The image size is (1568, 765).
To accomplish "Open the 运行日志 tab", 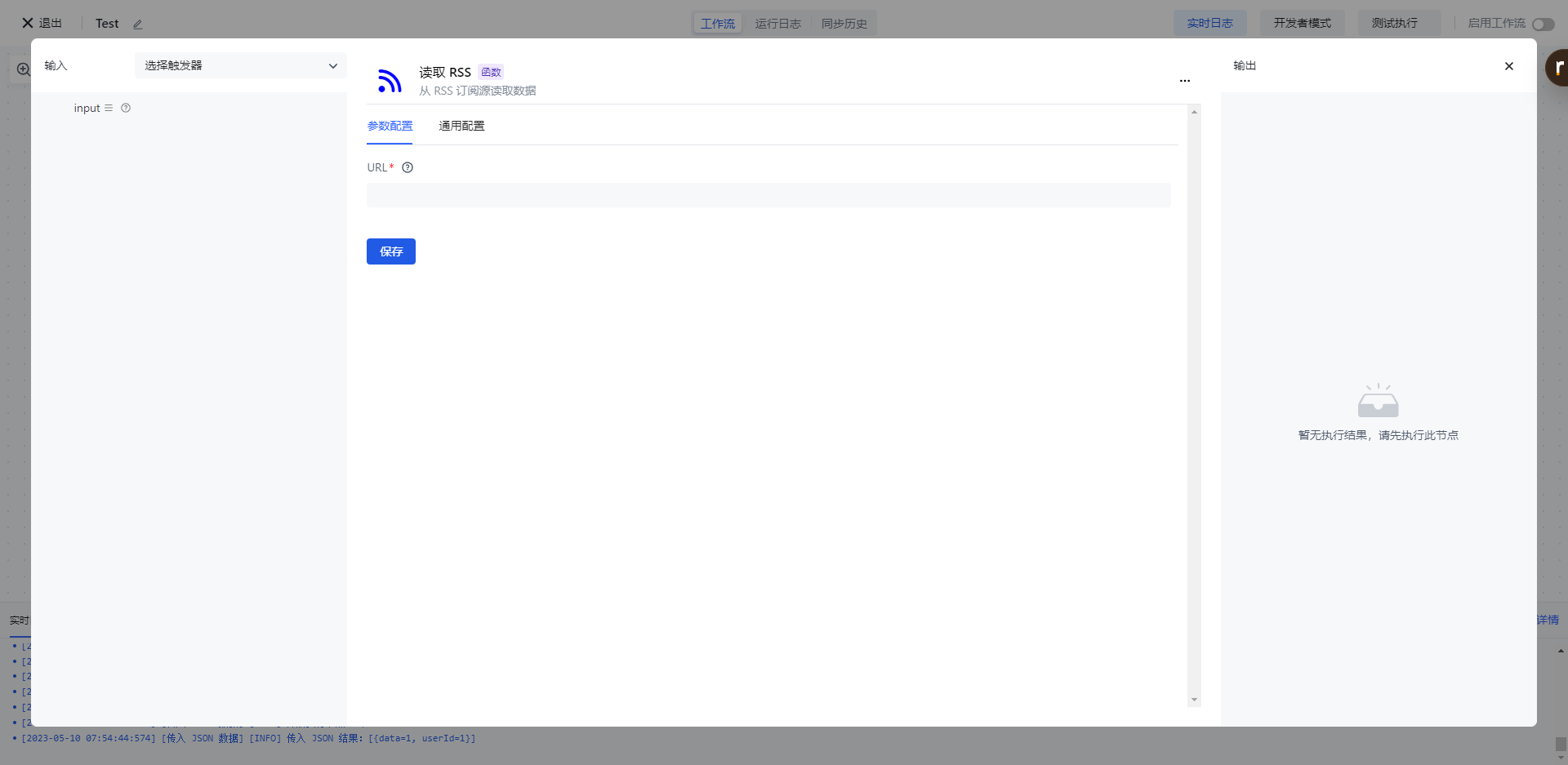I will tap(777, 24).
